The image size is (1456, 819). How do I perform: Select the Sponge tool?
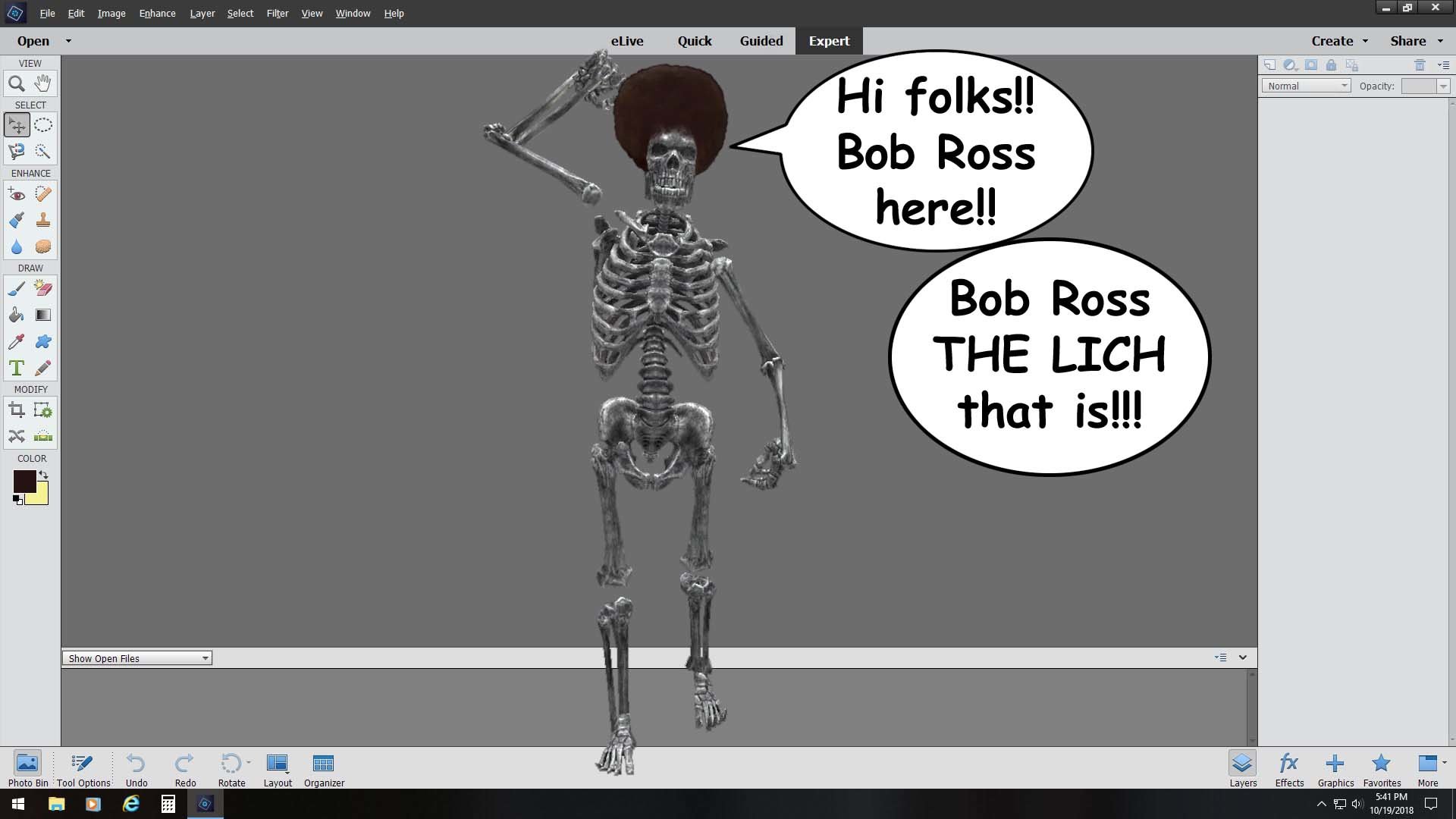pyautogui.click(x=43, y=247)
